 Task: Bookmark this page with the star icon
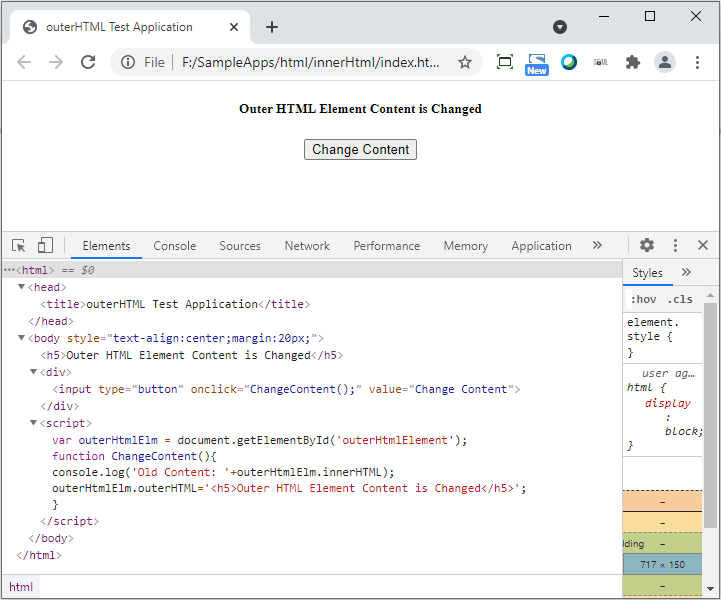click(465, 62)
